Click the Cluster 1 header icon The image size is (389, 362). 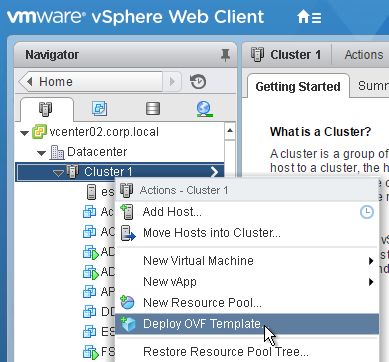pyautogui.click(x=257, y=54)
